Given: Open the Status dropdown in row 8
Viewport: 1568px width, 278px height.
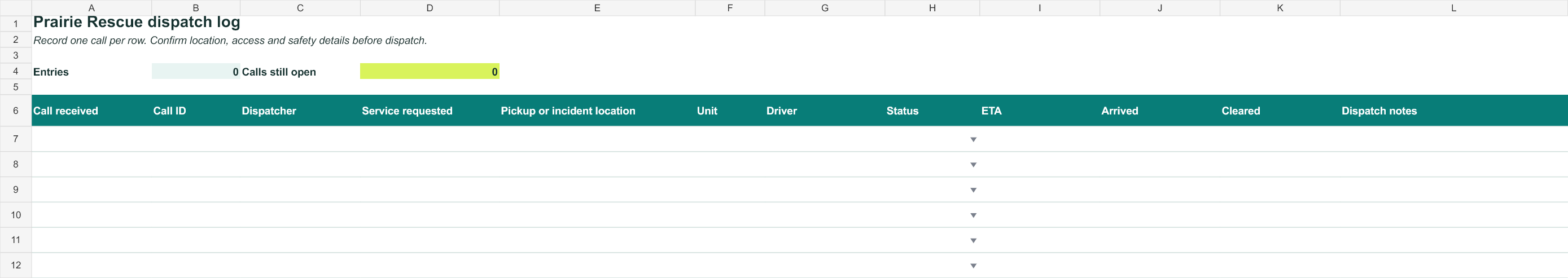Looking at the screenshot, I should [973, 165].
